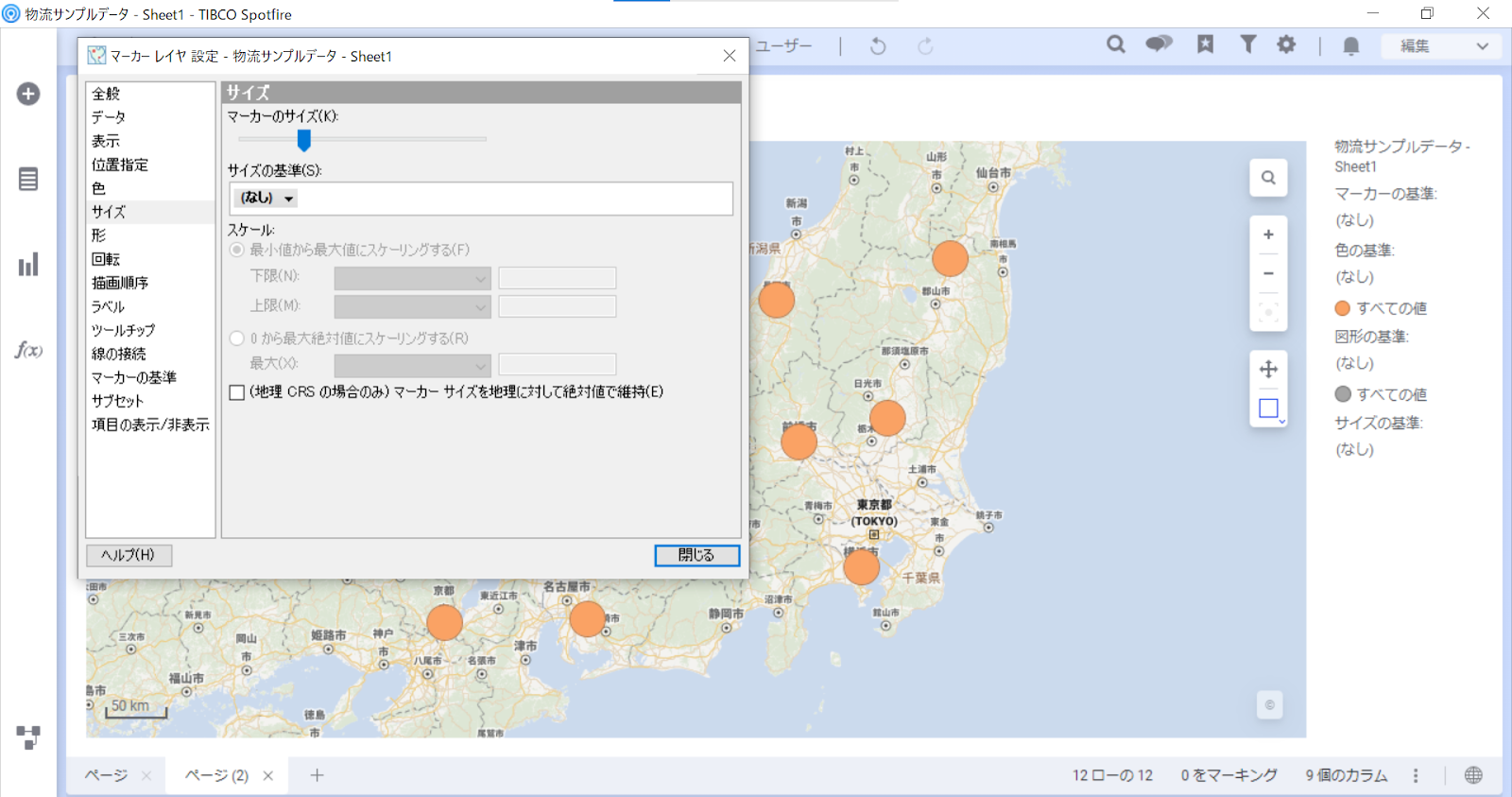Add a new page with plus

pyautogui.click(x=317, y=775)
